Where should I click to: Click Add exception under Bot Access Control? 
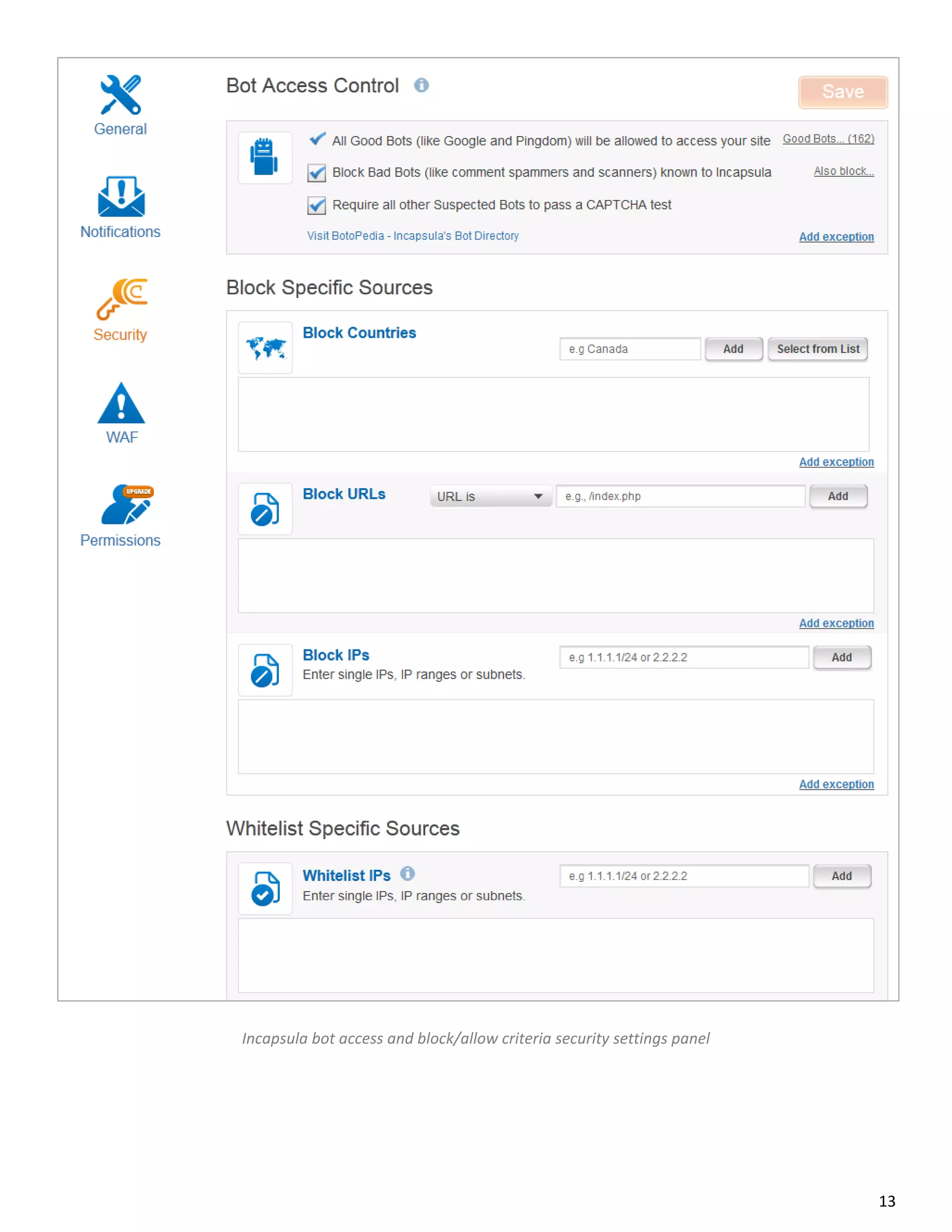tap(836, 237)
